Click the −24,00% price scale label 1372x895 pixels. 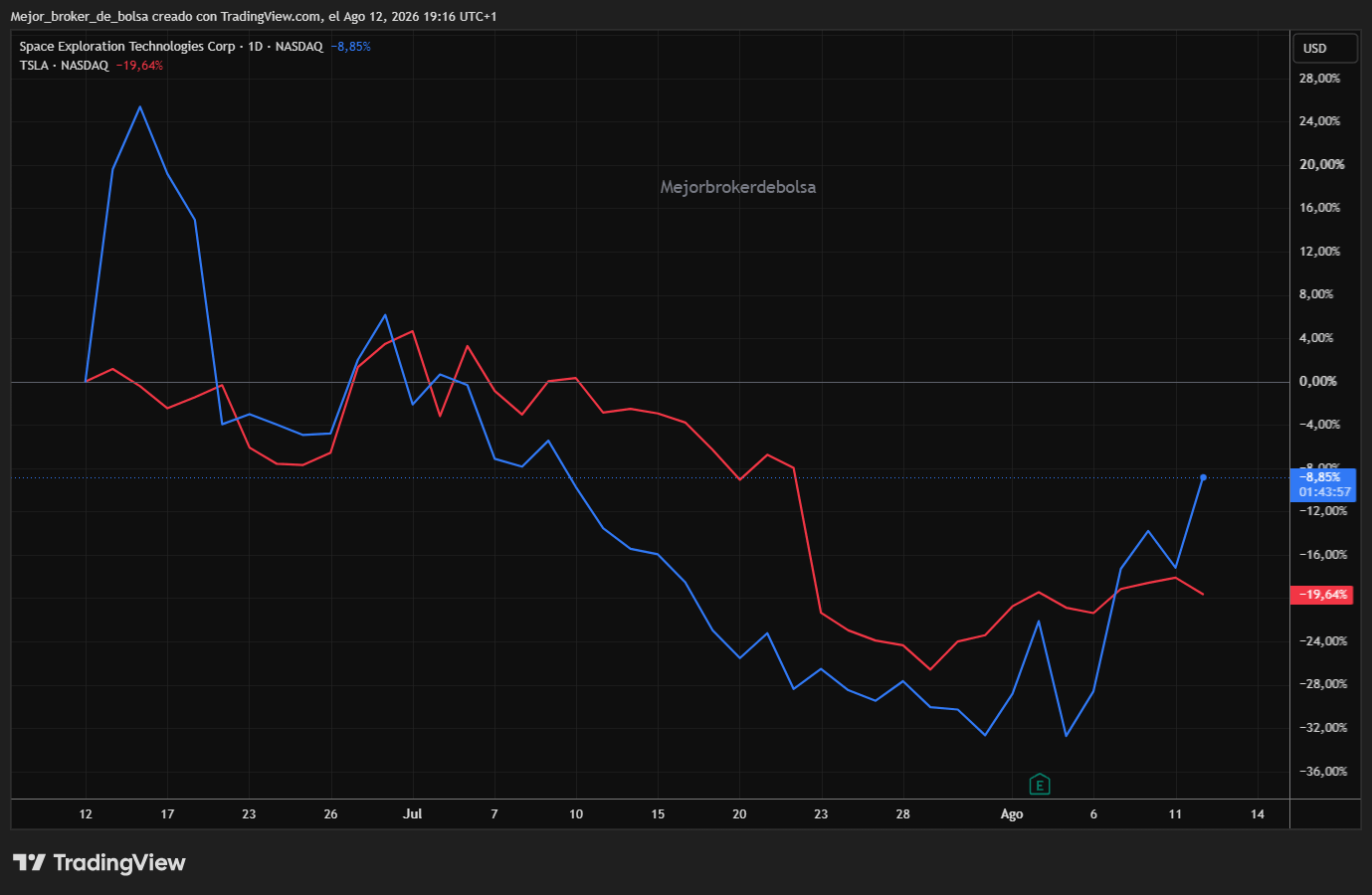click(x=1323, y=641)
